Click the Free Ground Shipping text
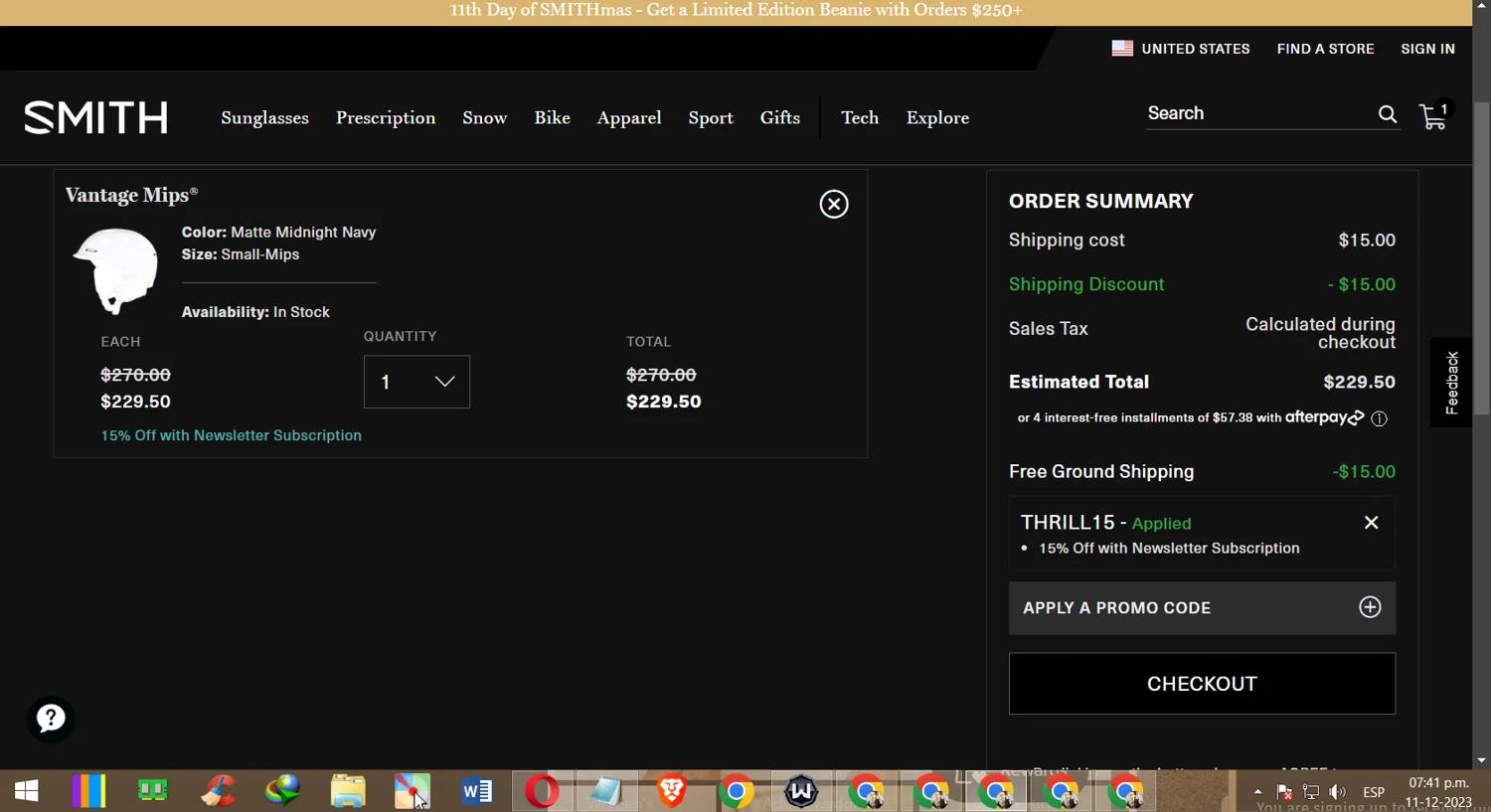Screen dimensions: 1491x812 click(x=1101, y=471)
